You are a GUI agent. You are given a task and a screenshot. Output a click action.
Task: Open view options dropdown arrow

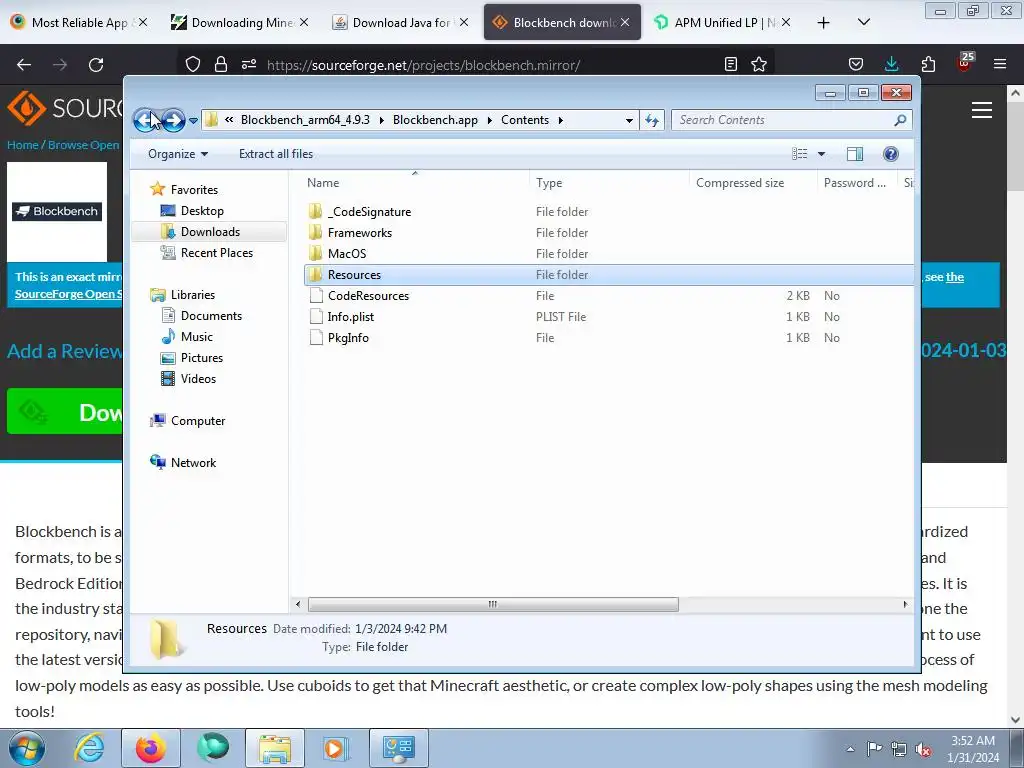(822, 154)
